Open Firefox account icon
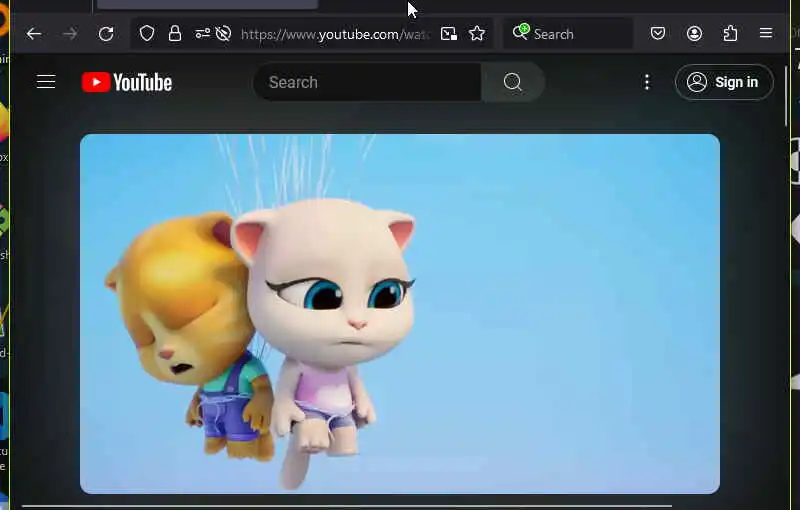800x510 pixels. coord(694,34)
